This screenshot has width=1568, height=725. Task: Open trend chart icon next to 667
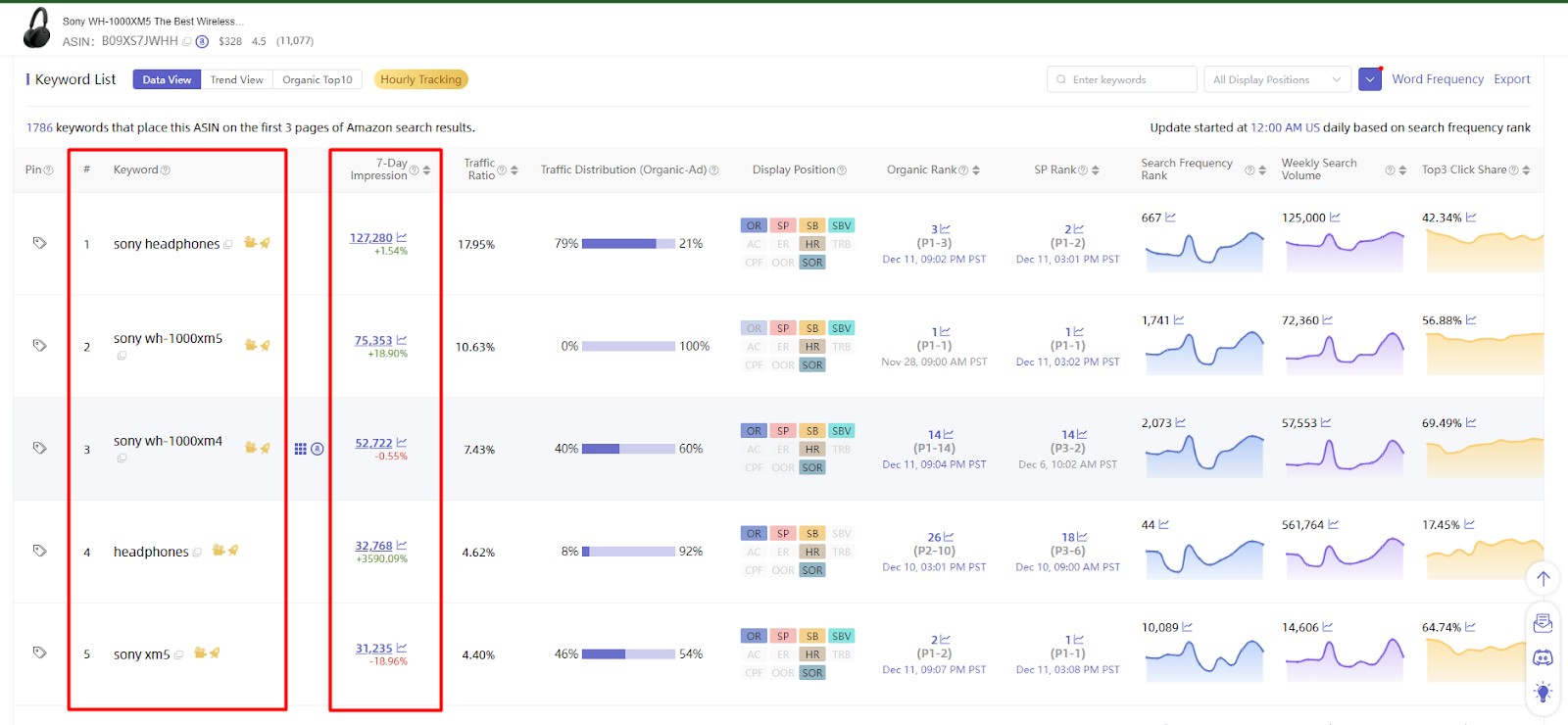(1170, 217)
